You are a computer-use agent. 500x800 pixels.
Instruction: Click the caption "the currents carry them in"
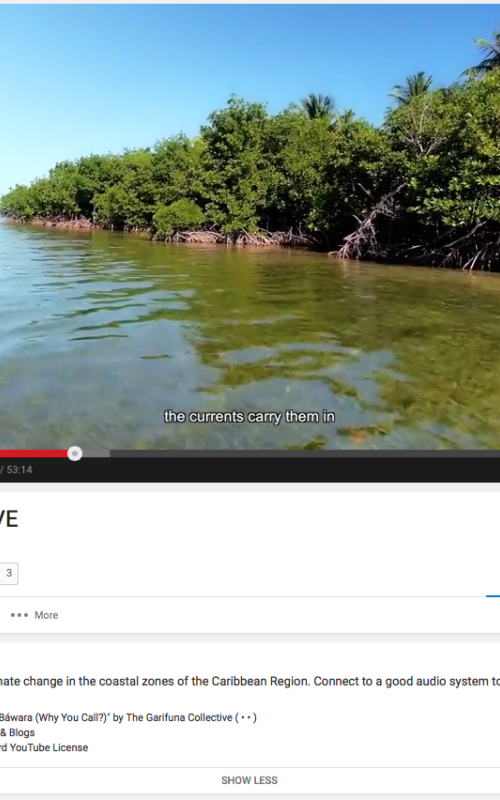tap(249, 417)
